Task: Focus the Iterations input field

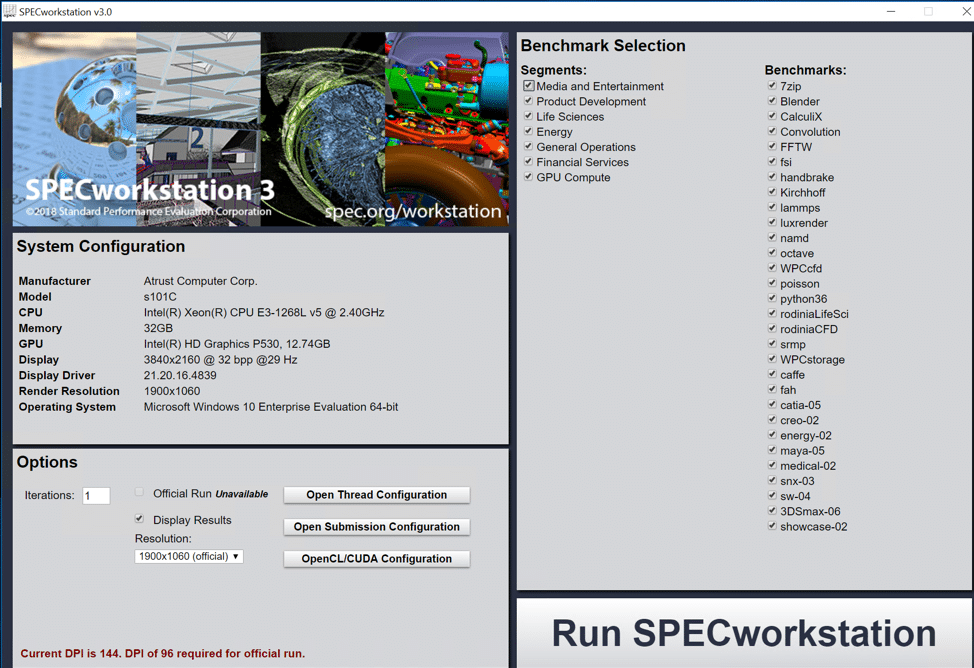Action: pyautogui.click(x=96, y=495)
